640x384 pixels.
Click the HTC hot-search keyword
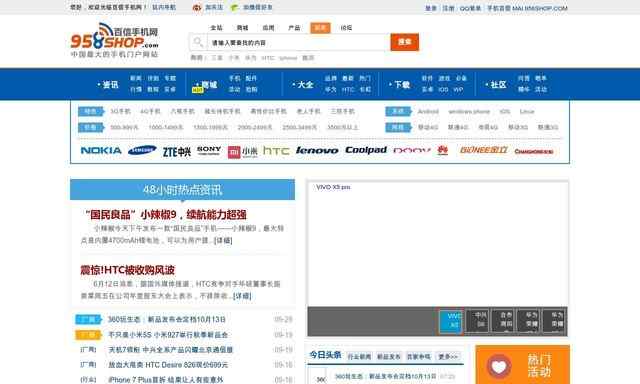[268, 58]
